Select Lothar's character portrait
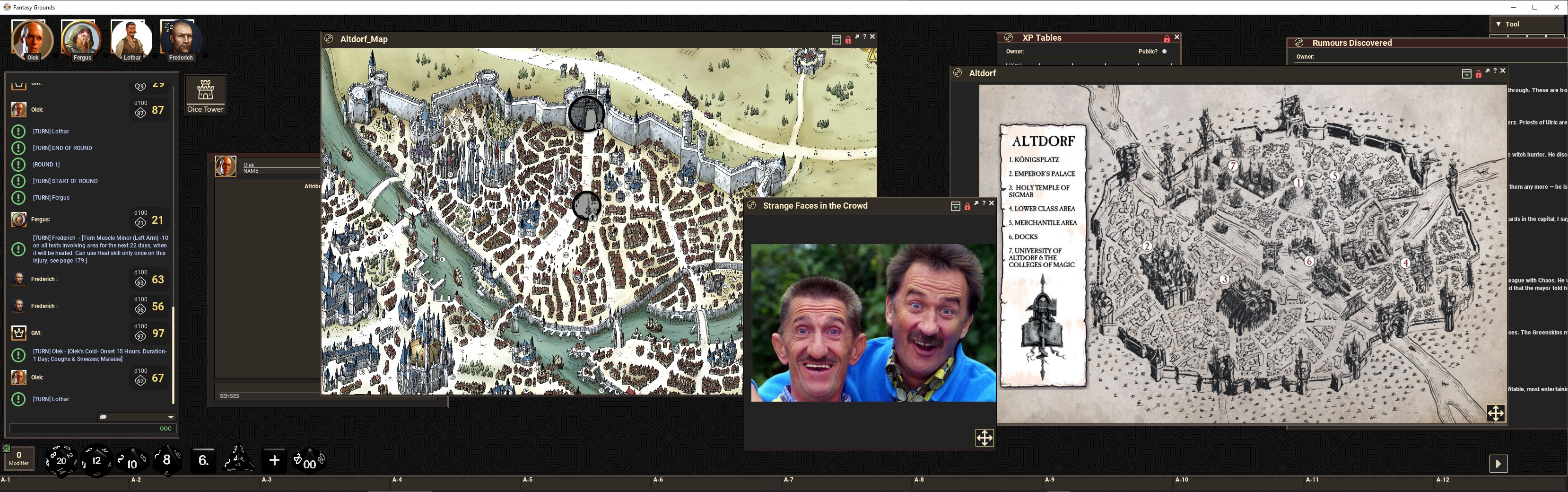Screen dimensions: 1568x492 [131, 40]
